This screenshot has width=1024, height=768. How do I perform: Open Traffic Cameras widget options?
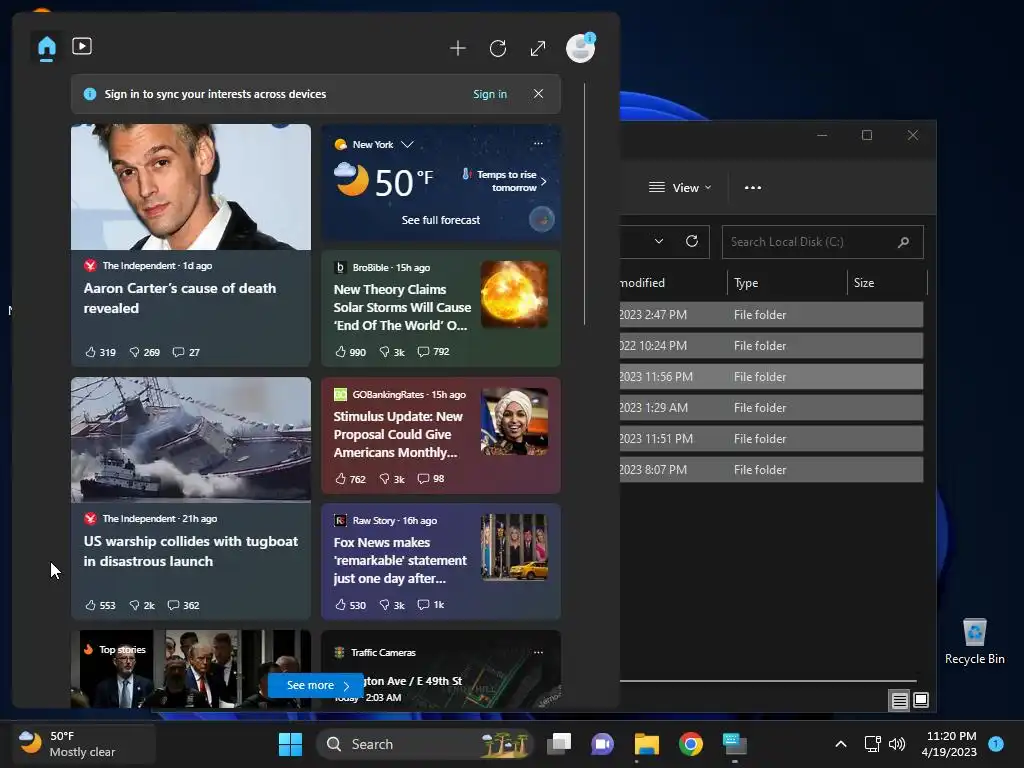pos(538,652)
